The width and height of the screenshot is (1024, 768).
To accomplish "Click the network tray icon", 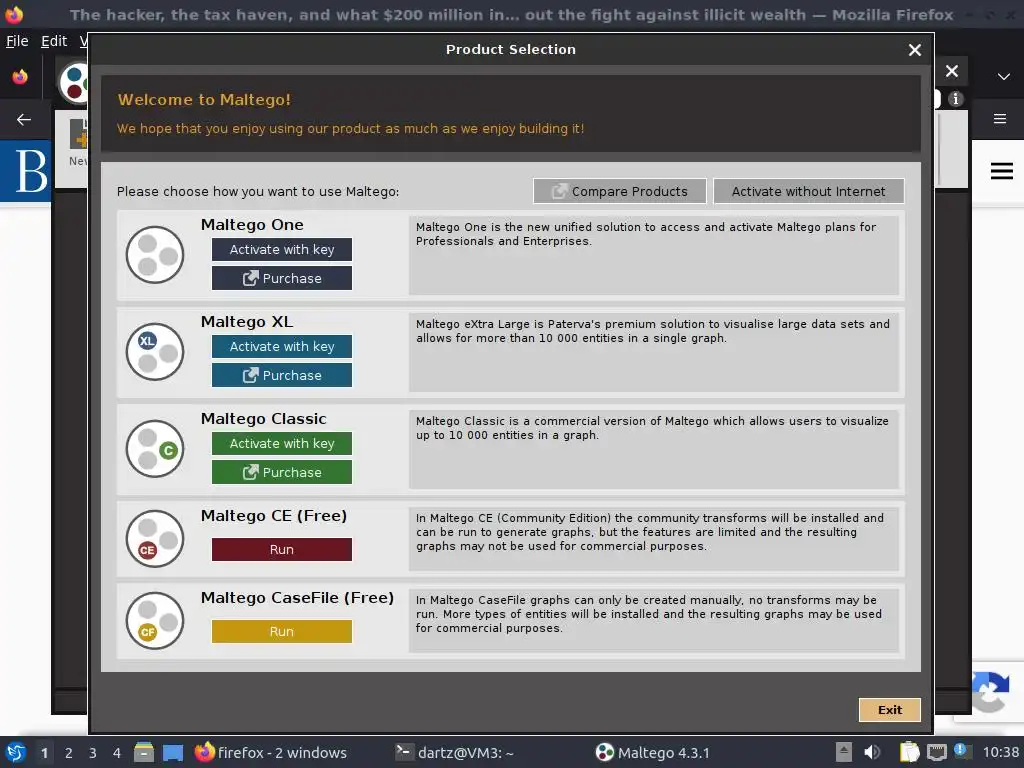I will pos(936,752).
